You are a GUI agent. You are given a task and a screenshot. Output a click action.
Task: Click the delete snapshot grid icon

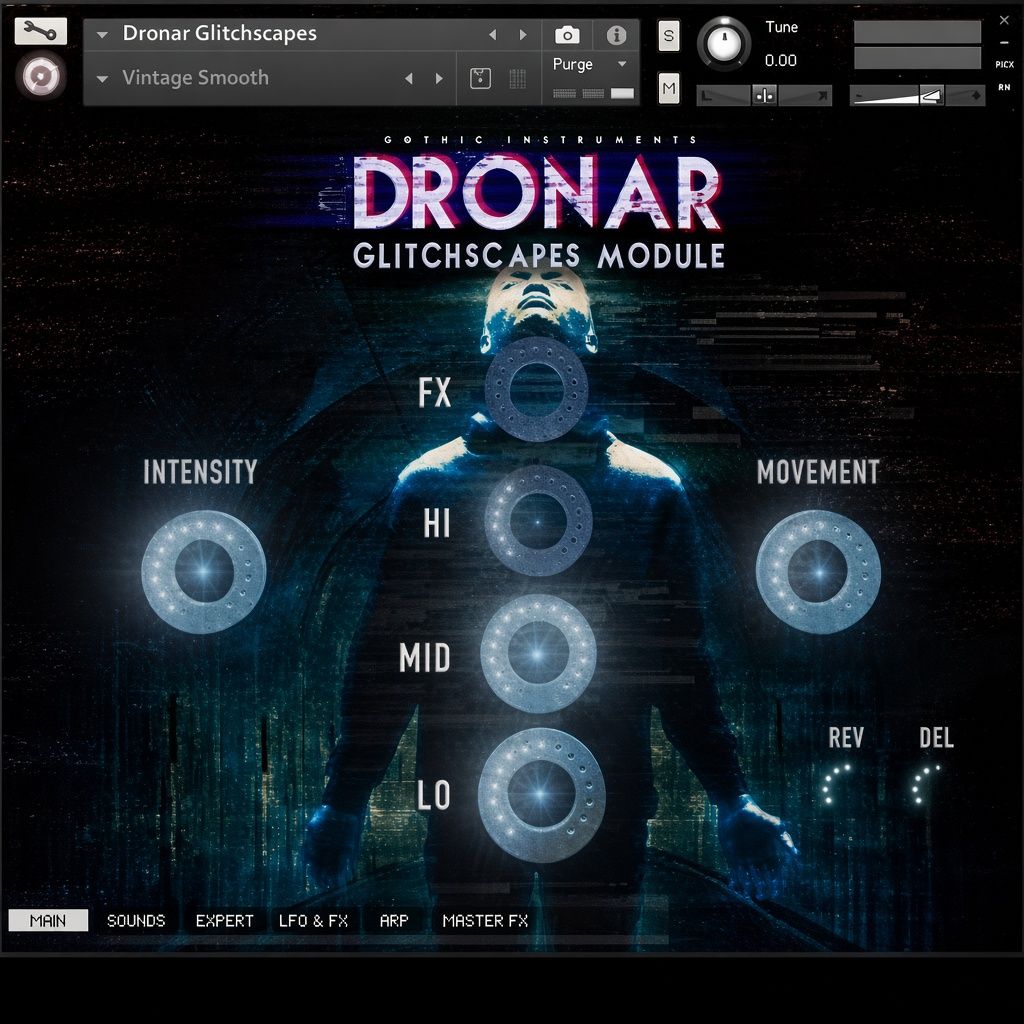click(x=517, y=78)
